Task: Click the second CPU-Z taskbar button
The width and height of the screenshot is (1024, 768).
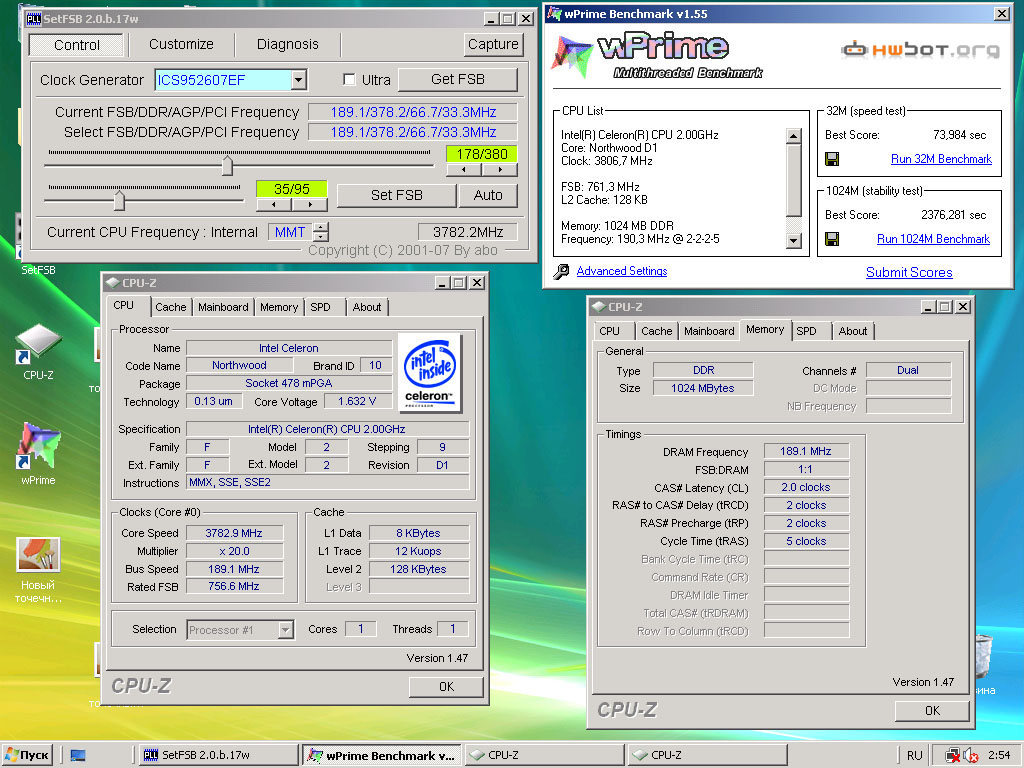Action: 707,756
